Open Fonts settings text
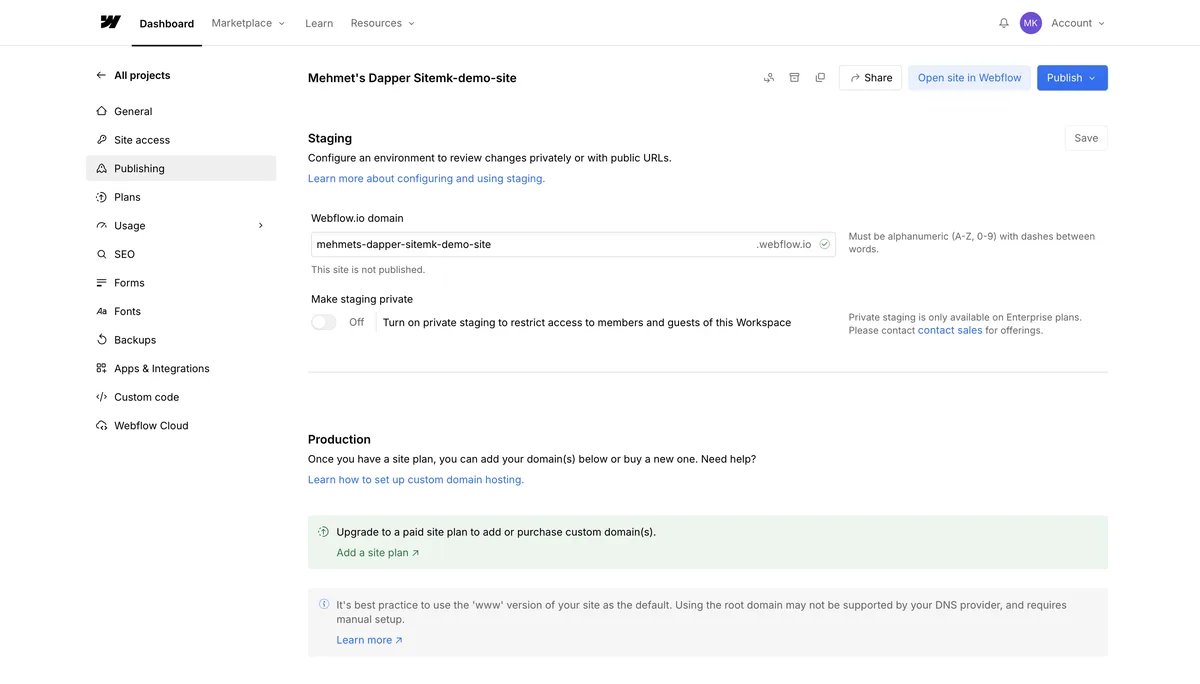Screen dimensions: 1200x684 [127, 311]
